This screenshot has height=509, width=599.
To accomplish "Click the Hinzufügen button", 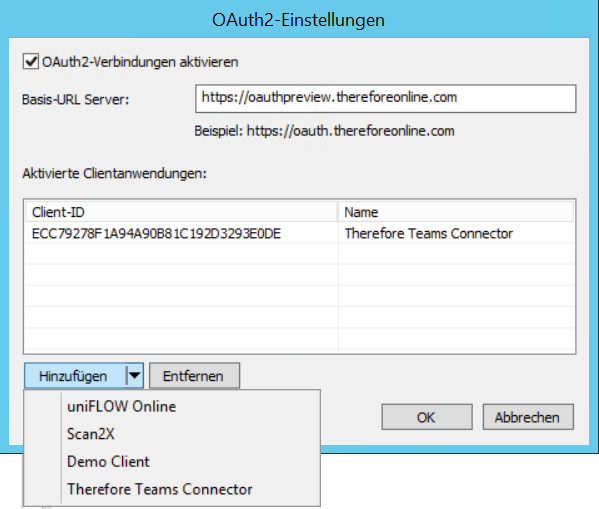I will [x=75, y=376].
